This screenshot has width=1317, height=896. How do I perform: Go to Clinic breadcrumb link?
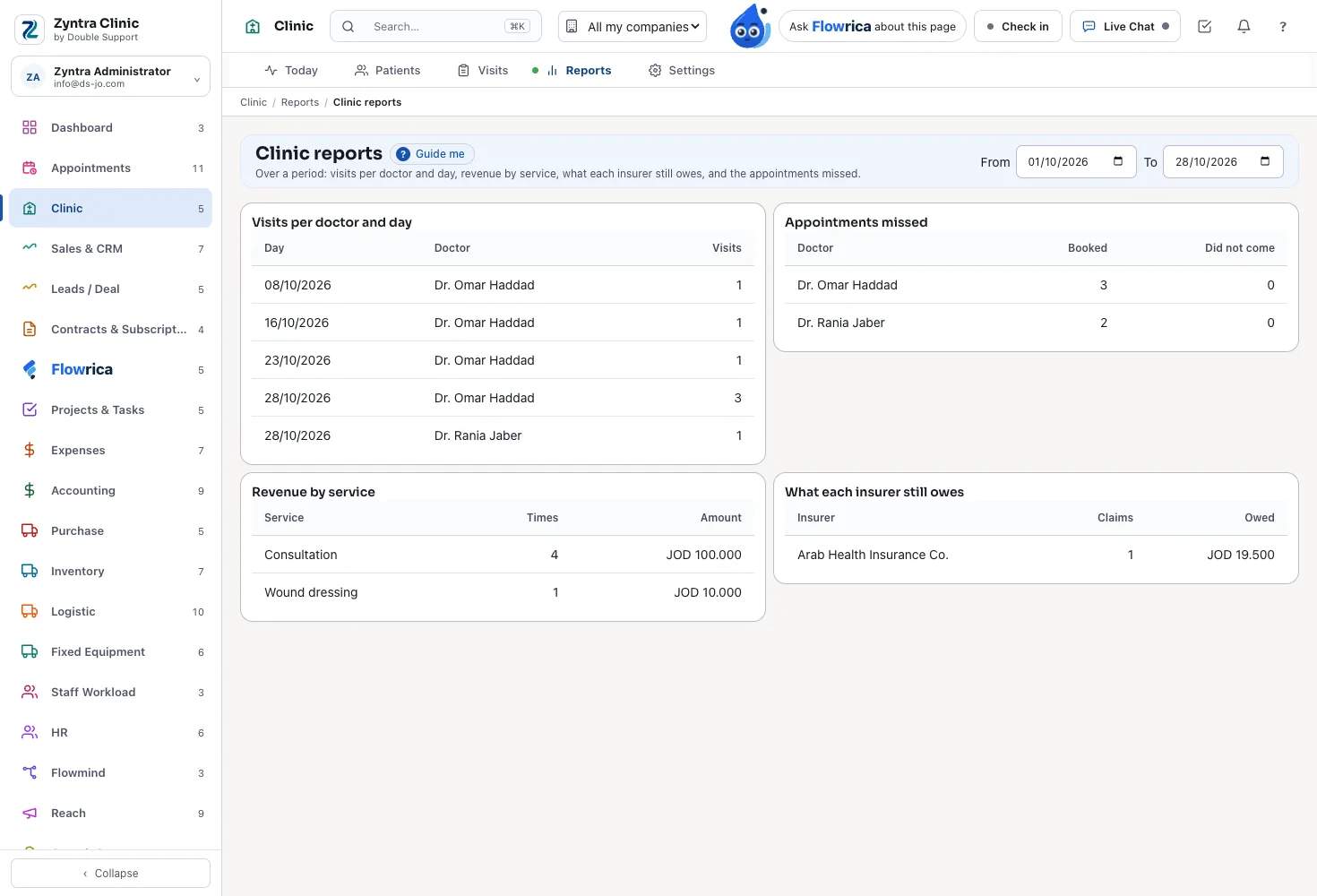coord(254,103)
